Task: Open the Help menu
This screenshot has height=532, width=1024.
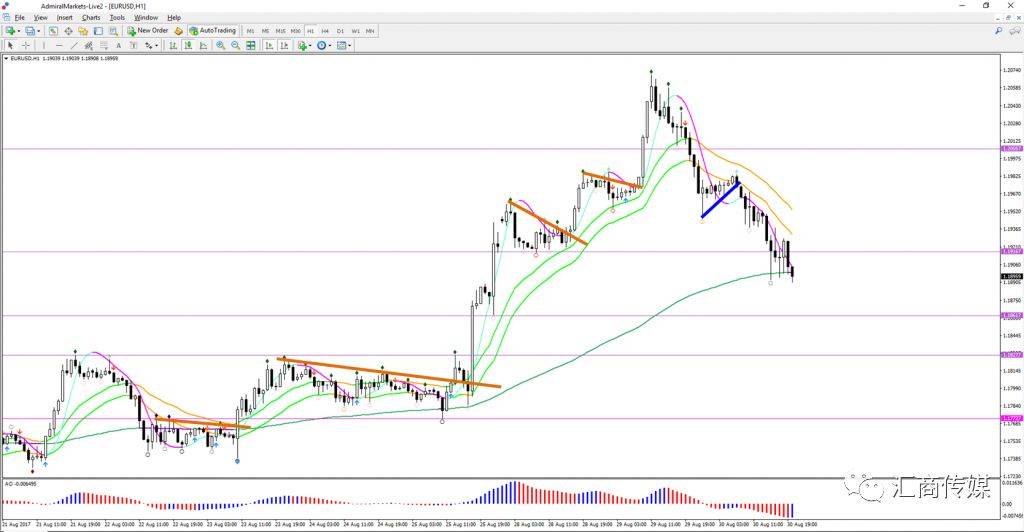Action: tap(174, 18)
